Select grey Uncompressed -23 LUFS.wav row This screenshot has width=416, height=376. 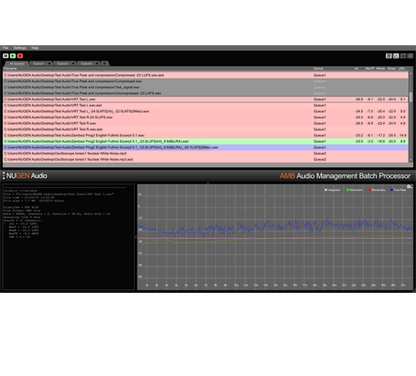(206, 93)
